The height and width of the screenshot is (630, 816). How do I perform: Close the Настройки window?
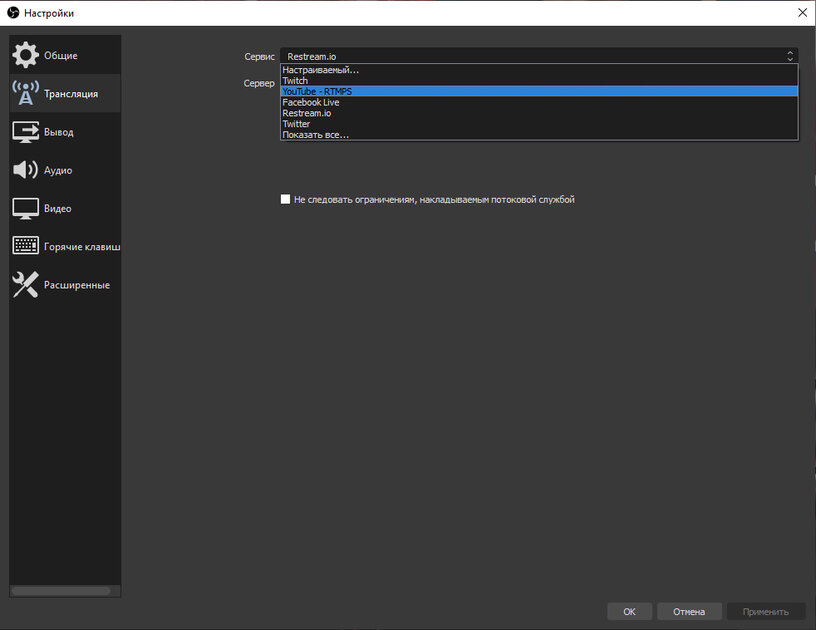tap(802, 12)
